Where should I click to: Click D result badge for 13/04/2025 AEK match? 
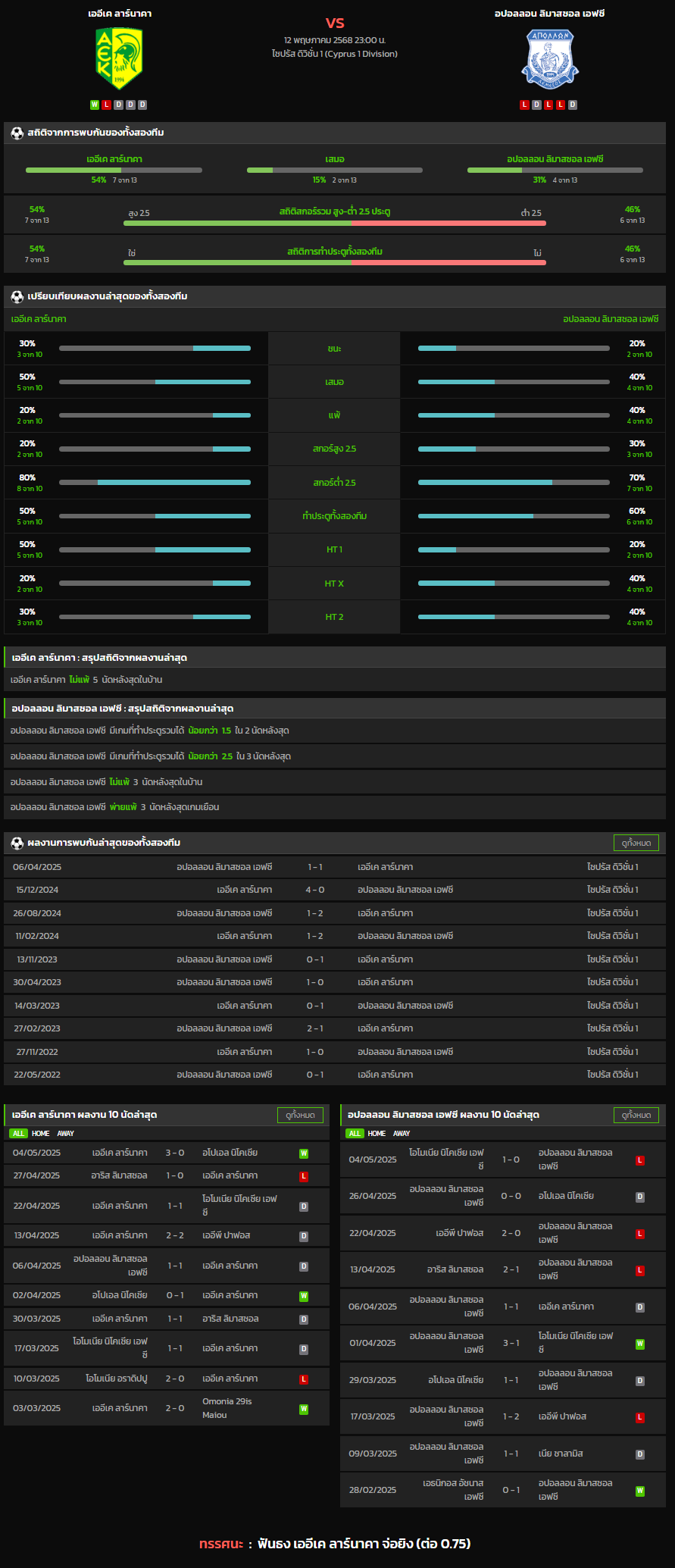coord(304,1236)
